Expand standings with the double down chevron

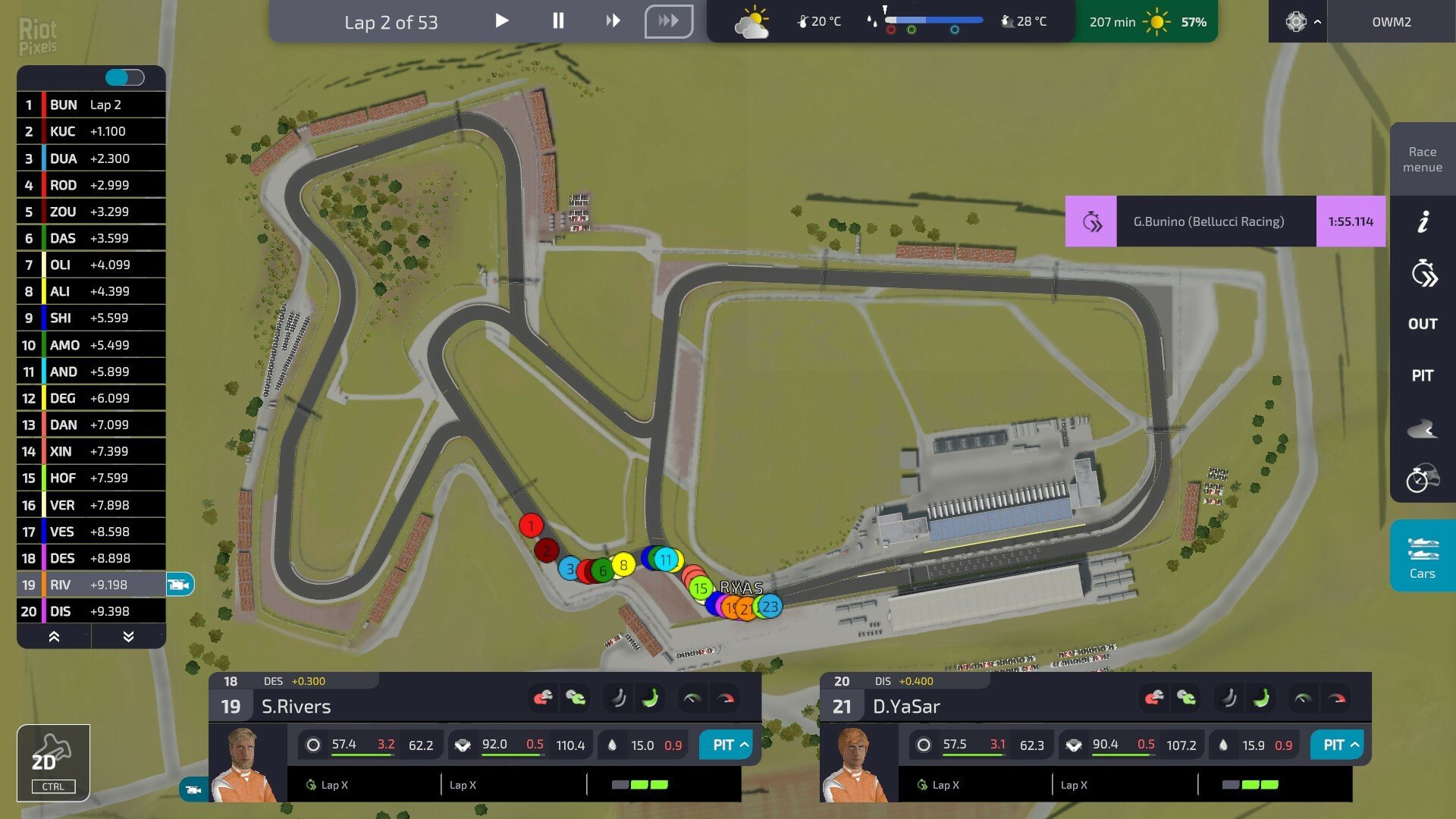click(x=128, y=636)
